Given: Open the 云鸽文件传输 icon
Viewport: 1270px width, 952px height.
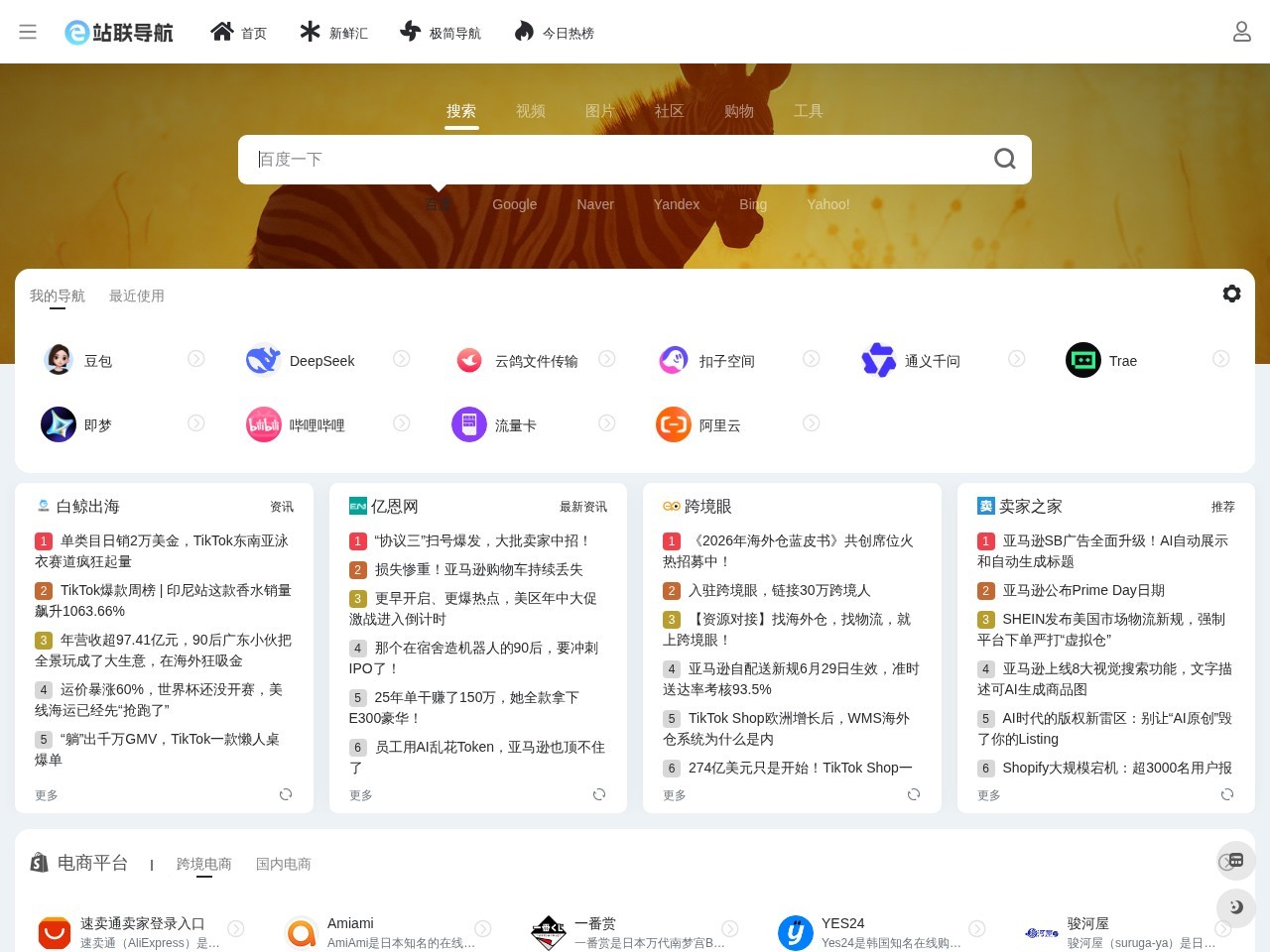Looking at the screenshot, I should click(x=469, y=360).
